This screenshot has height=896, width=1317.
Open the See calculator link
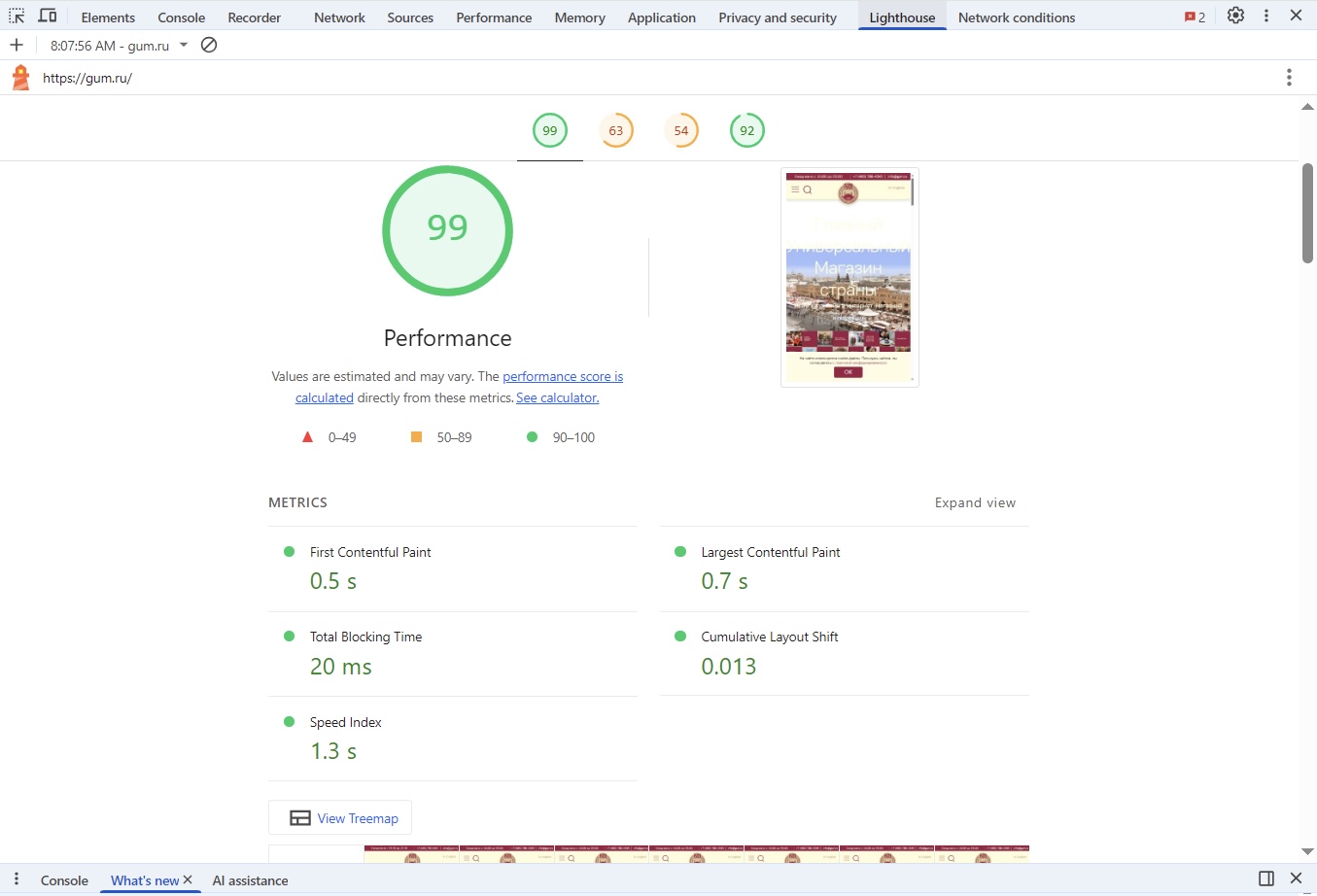(x=557, y=398)
